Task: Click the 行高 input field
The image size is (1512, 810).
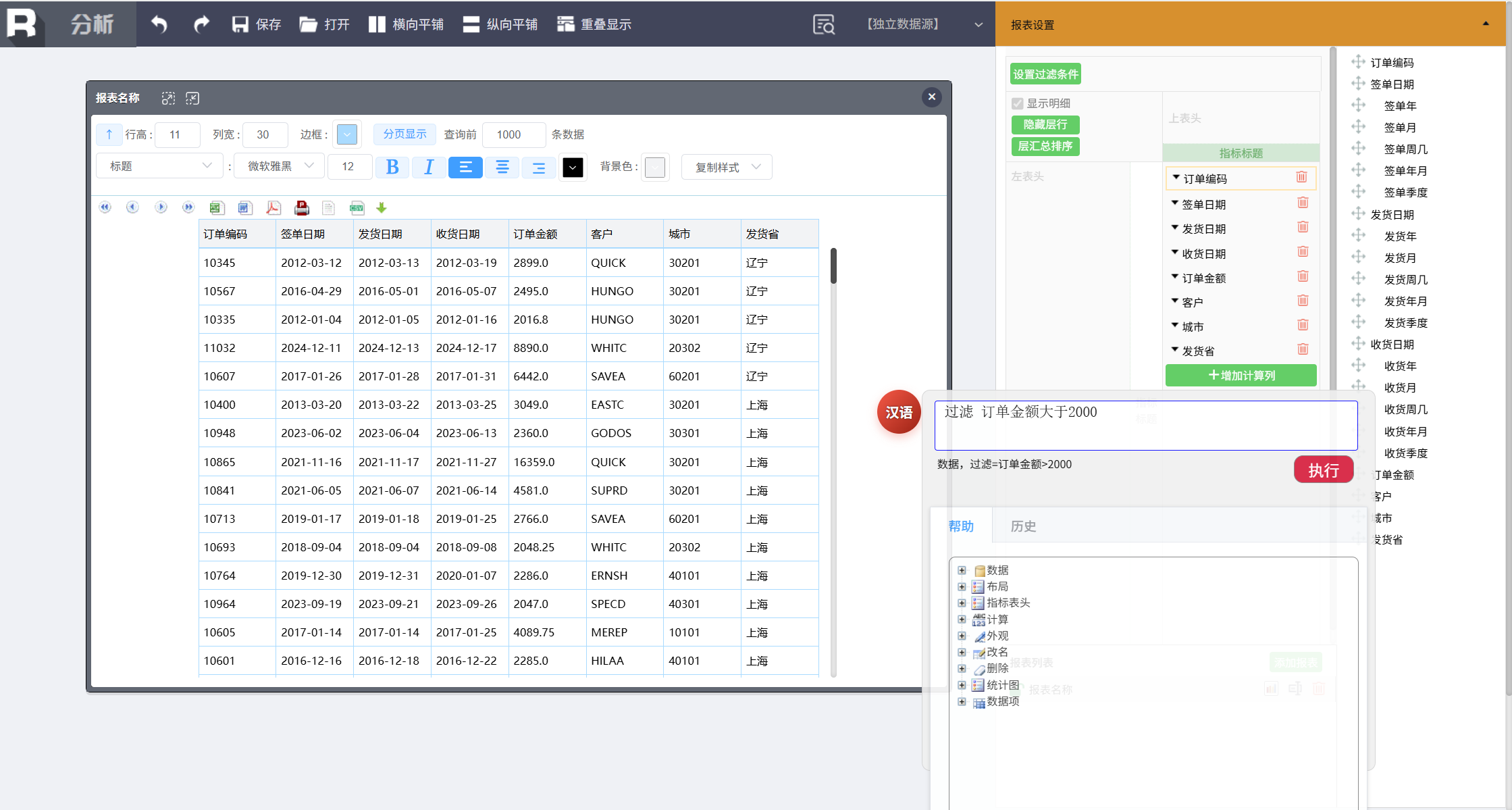Action: pyautogui.click(x=178, y=134)
